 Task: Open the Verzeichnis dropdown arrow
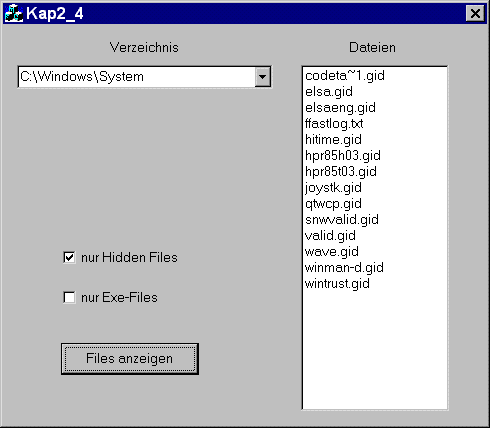263,77
